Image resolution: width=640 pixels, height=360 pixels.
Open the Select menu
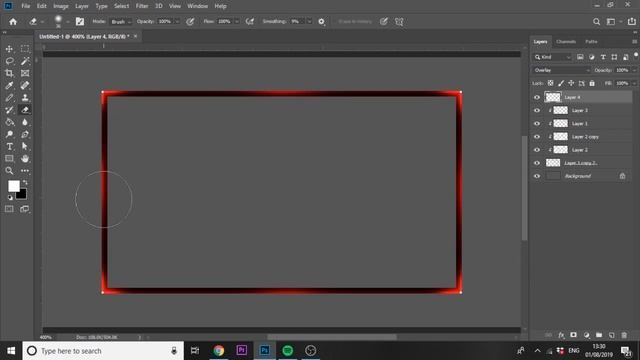(121, 6)
